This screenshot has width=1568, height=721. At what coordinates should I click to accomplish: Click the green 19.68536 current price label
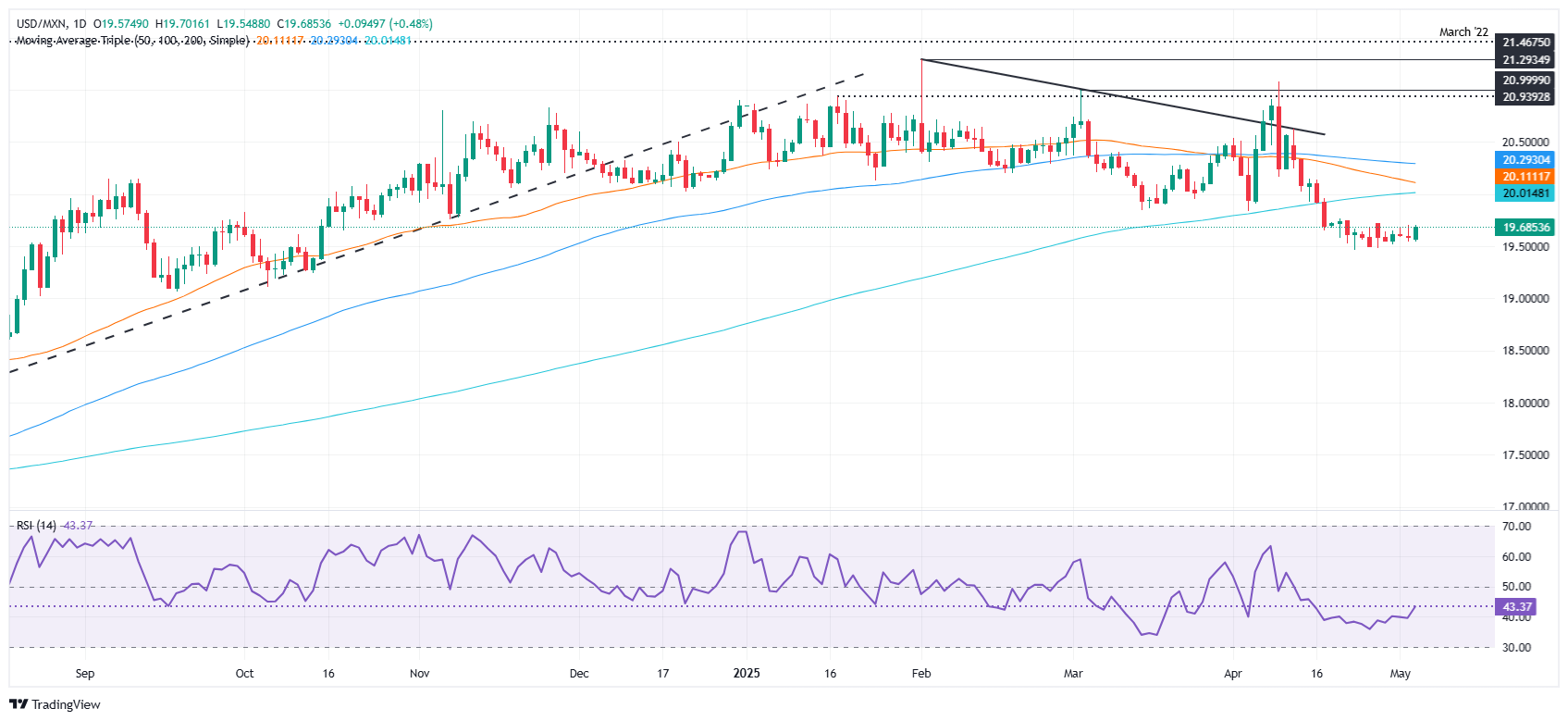(1525, 228)
